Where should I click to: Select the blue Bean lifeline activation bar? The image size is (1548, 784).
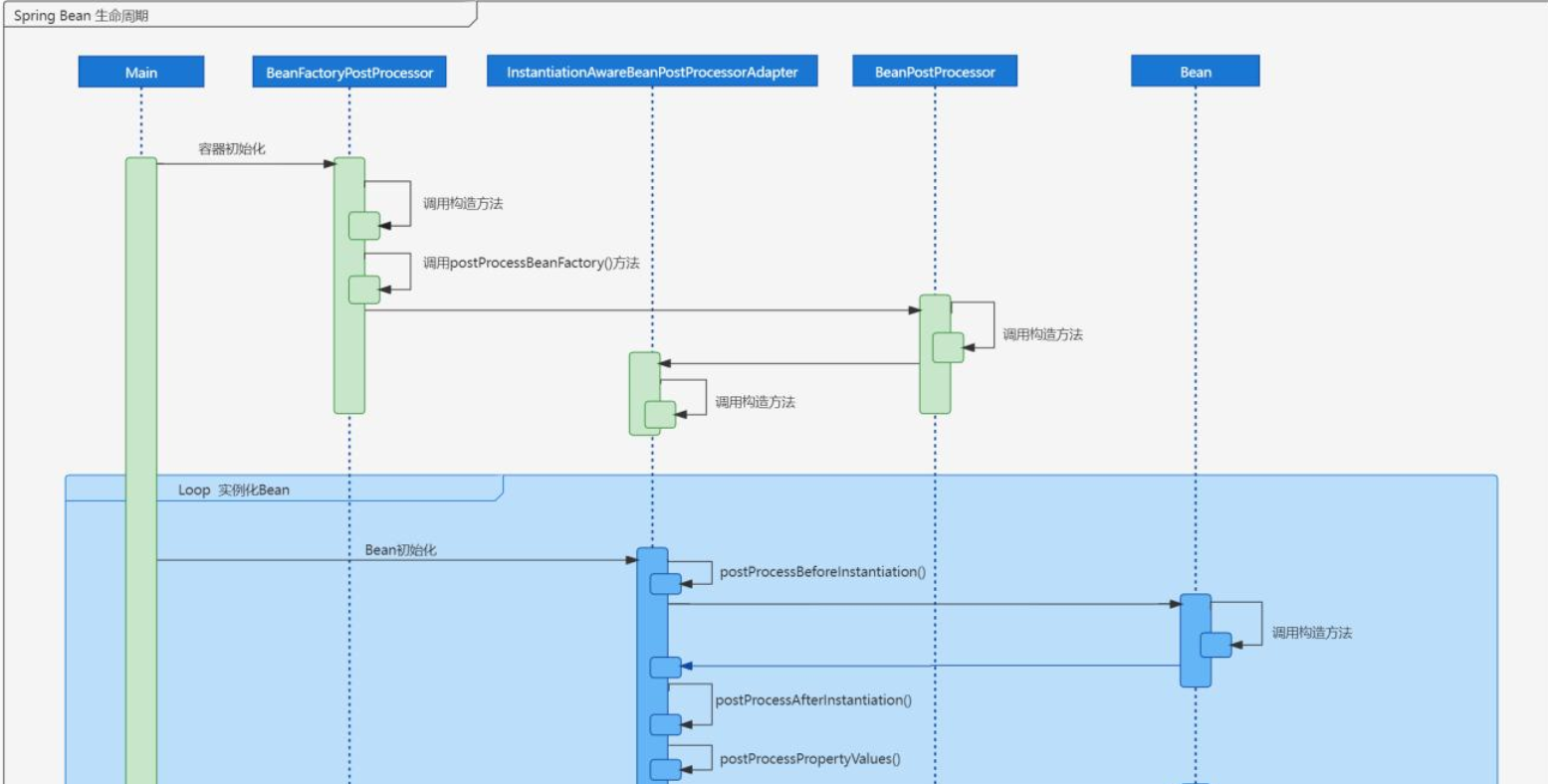[x=1196, y=641]
